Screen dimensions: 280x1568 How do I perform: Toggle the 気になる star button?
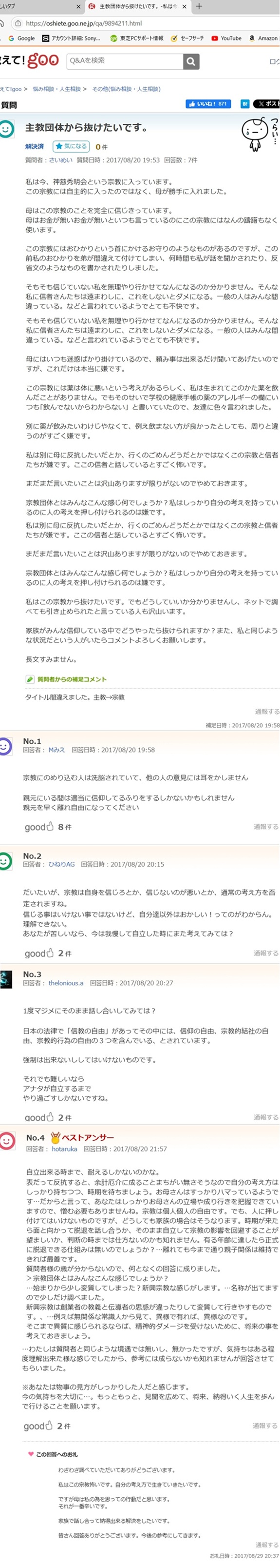coord(71,146)
